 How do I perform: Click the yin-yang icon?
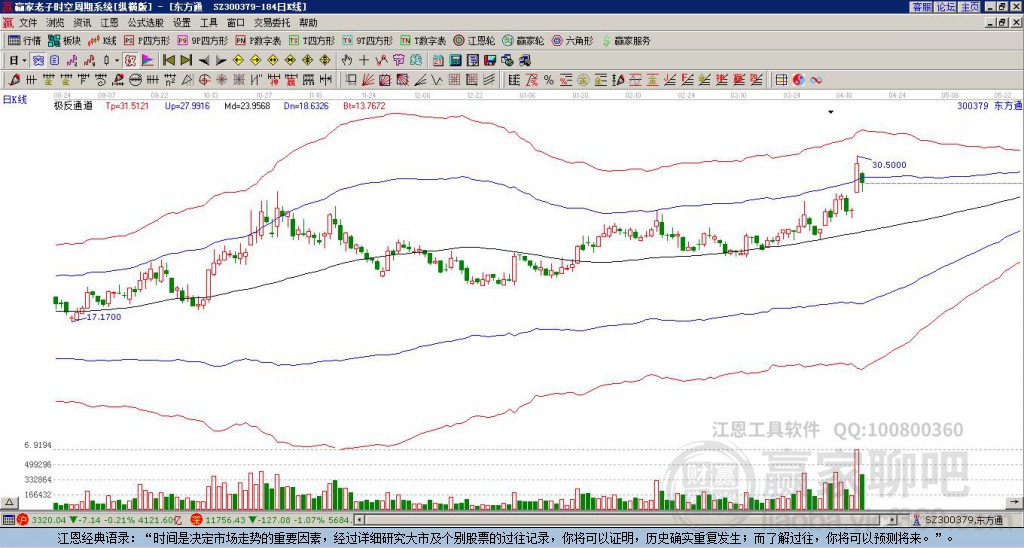coord(798,80)
